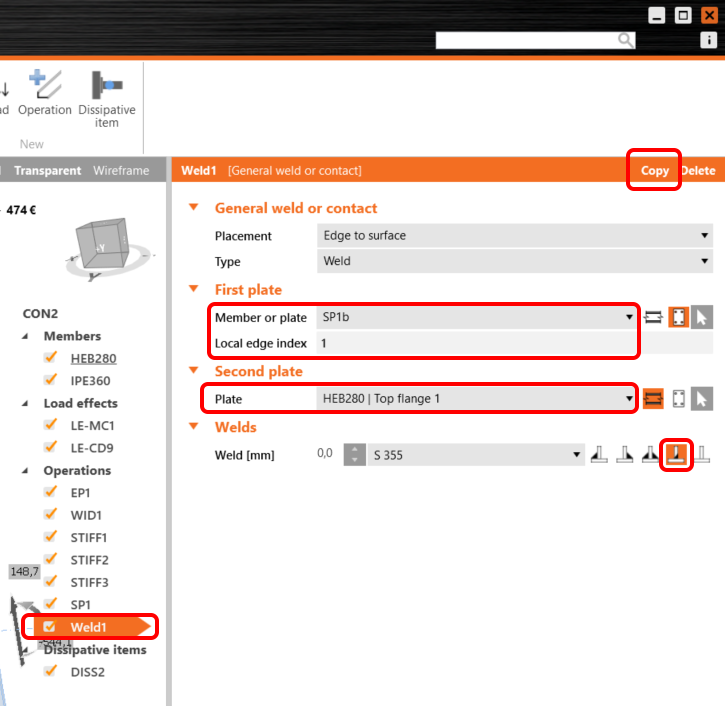Image resolution: width=725 pixels, height=706 pixels.
Task: Click the 148,7 dimension label
Action: (25, 571)
